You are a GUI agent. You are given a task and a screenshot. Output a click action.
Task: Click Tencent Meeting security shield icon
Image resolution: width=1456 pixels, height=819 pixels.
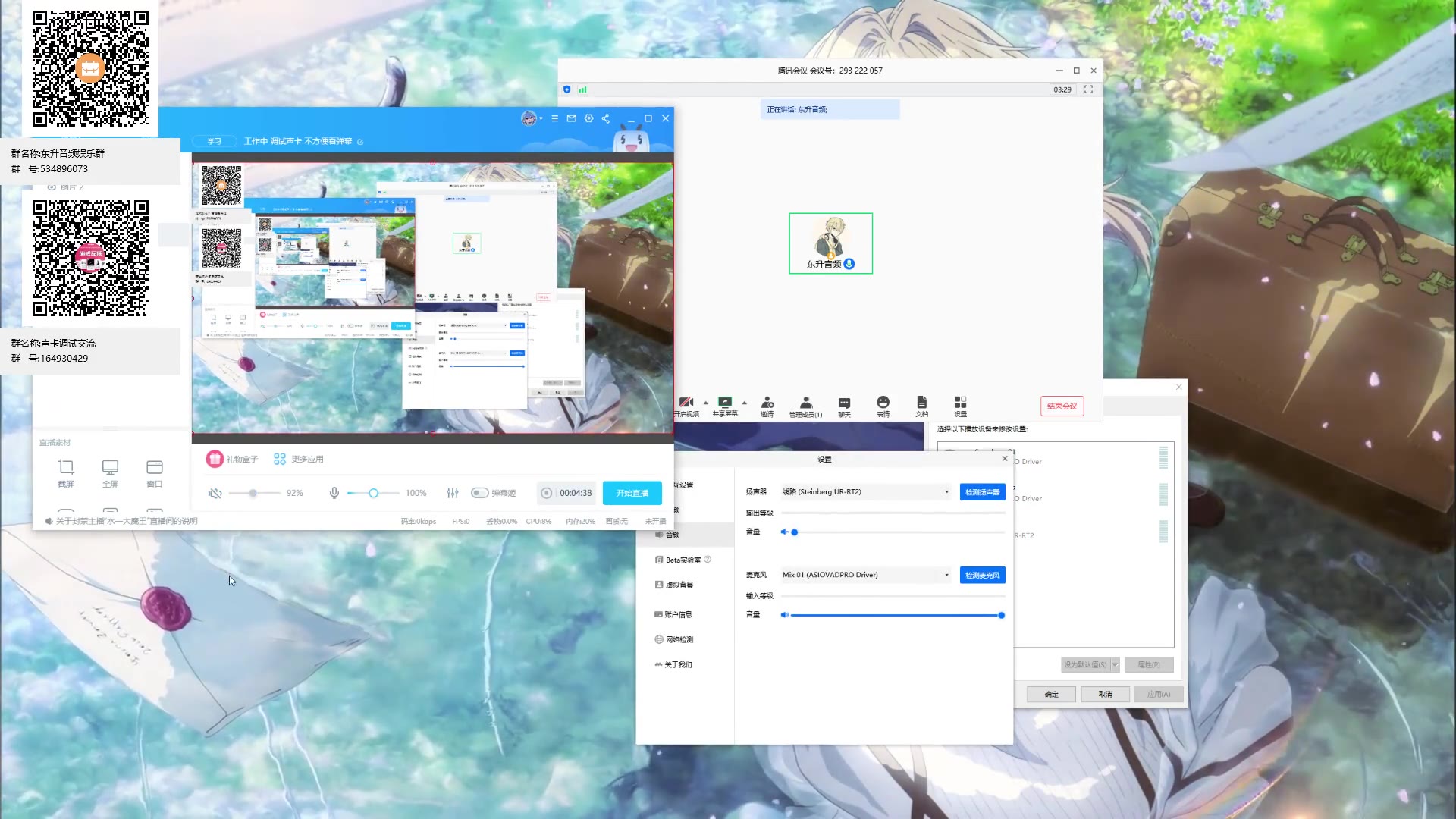tap(566, 89)
